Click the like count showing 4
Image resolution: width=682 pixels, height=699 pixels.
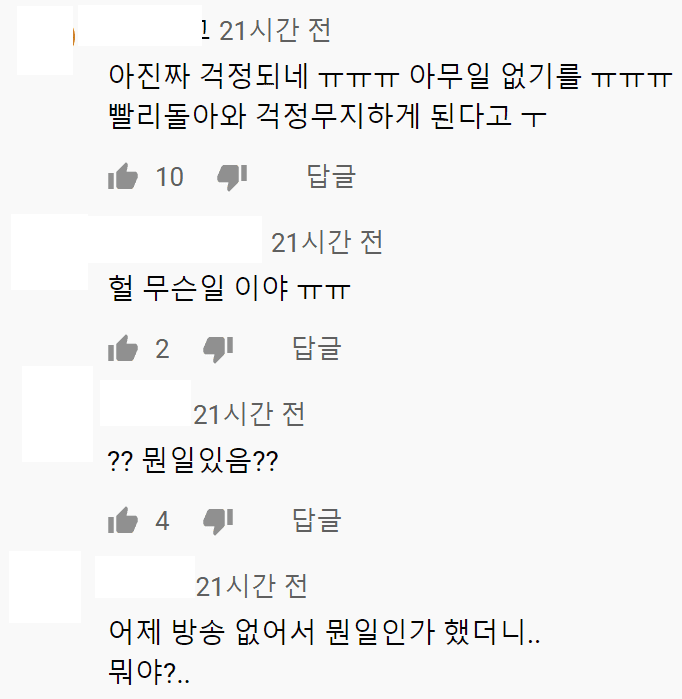tap(162, 521)
